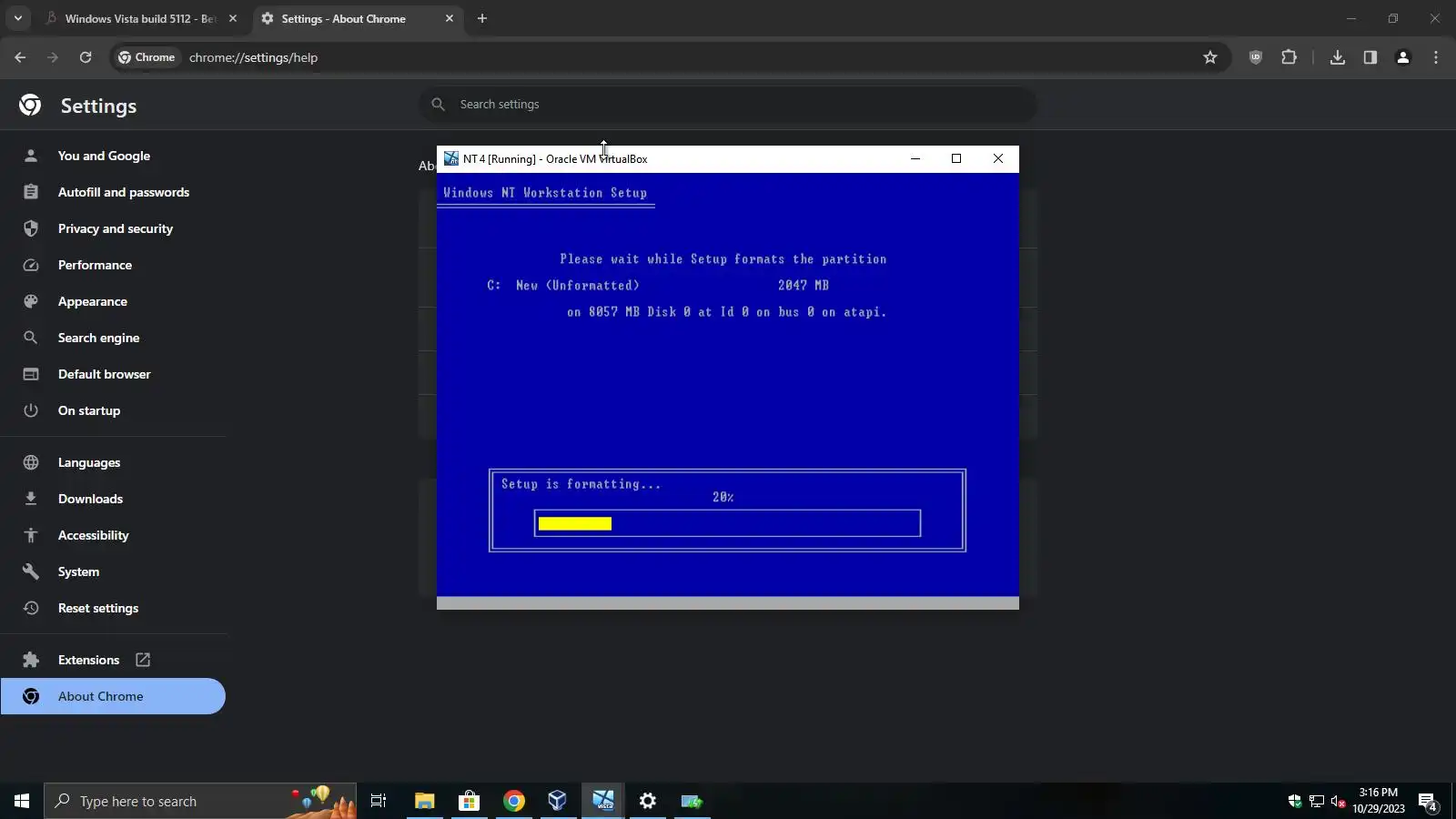
Task: Open Windows Security tray icon
Action: pyautogui.click(x=1295, y=801)
